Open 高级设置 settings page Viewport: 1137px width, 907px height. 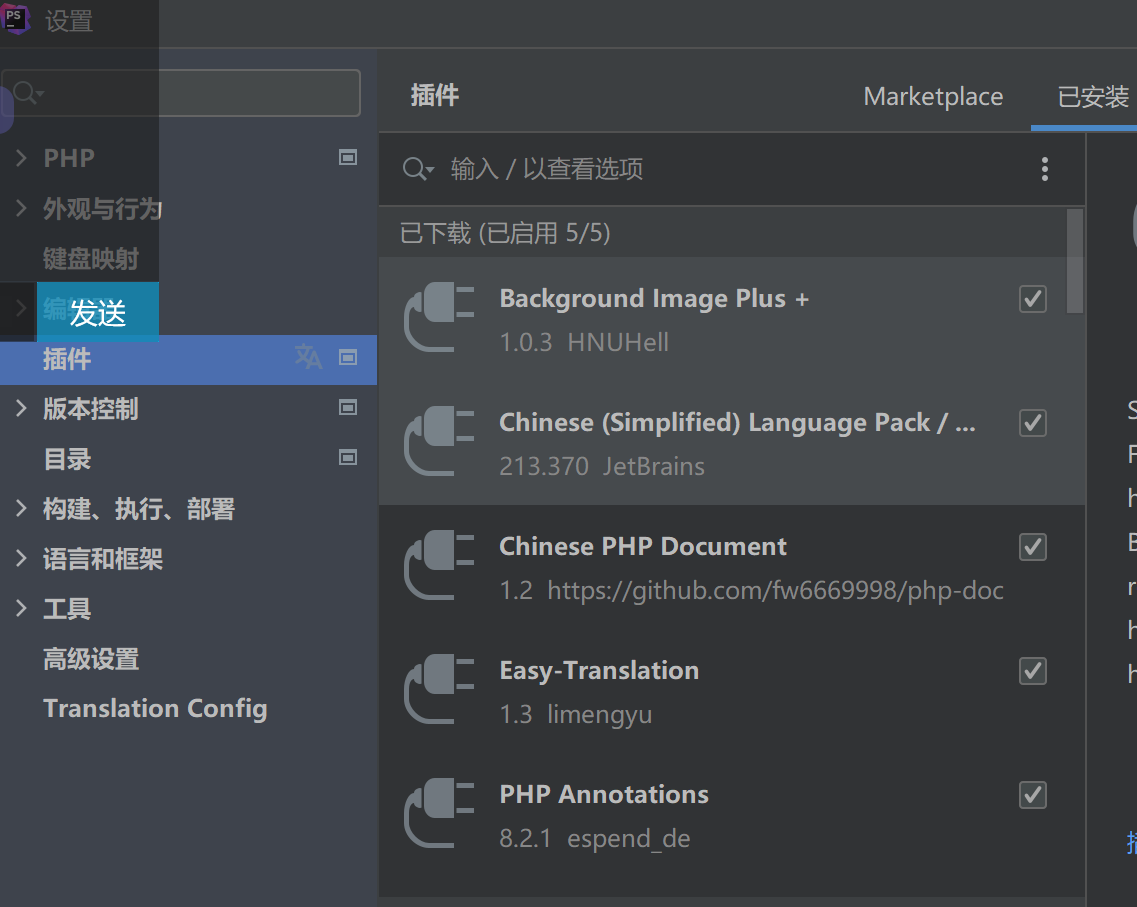pyautogui.click(x=91, y=659)
